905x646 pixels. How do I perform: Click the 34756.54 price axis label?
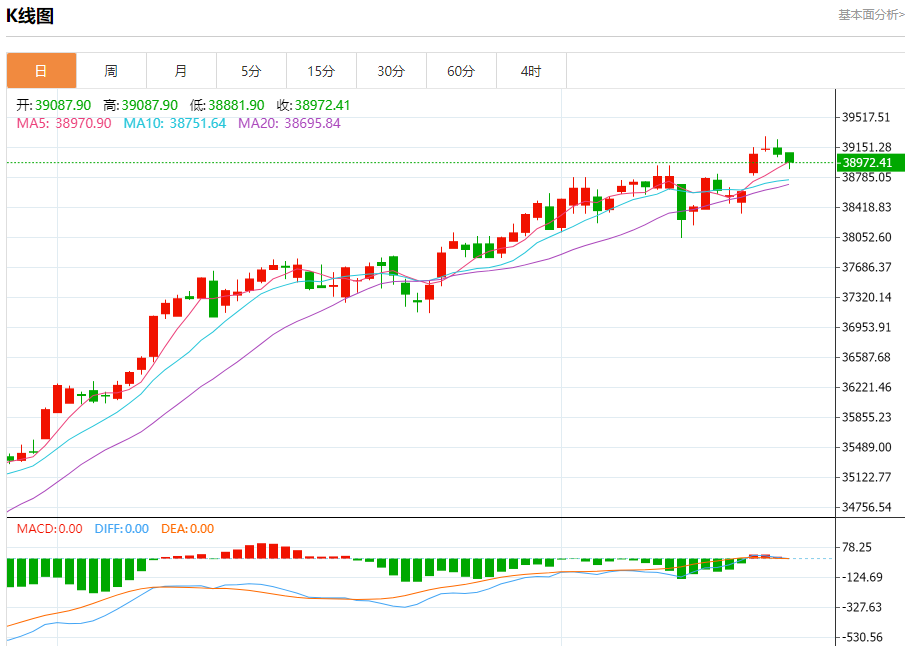pyautogui.click(x=866, y=507)
